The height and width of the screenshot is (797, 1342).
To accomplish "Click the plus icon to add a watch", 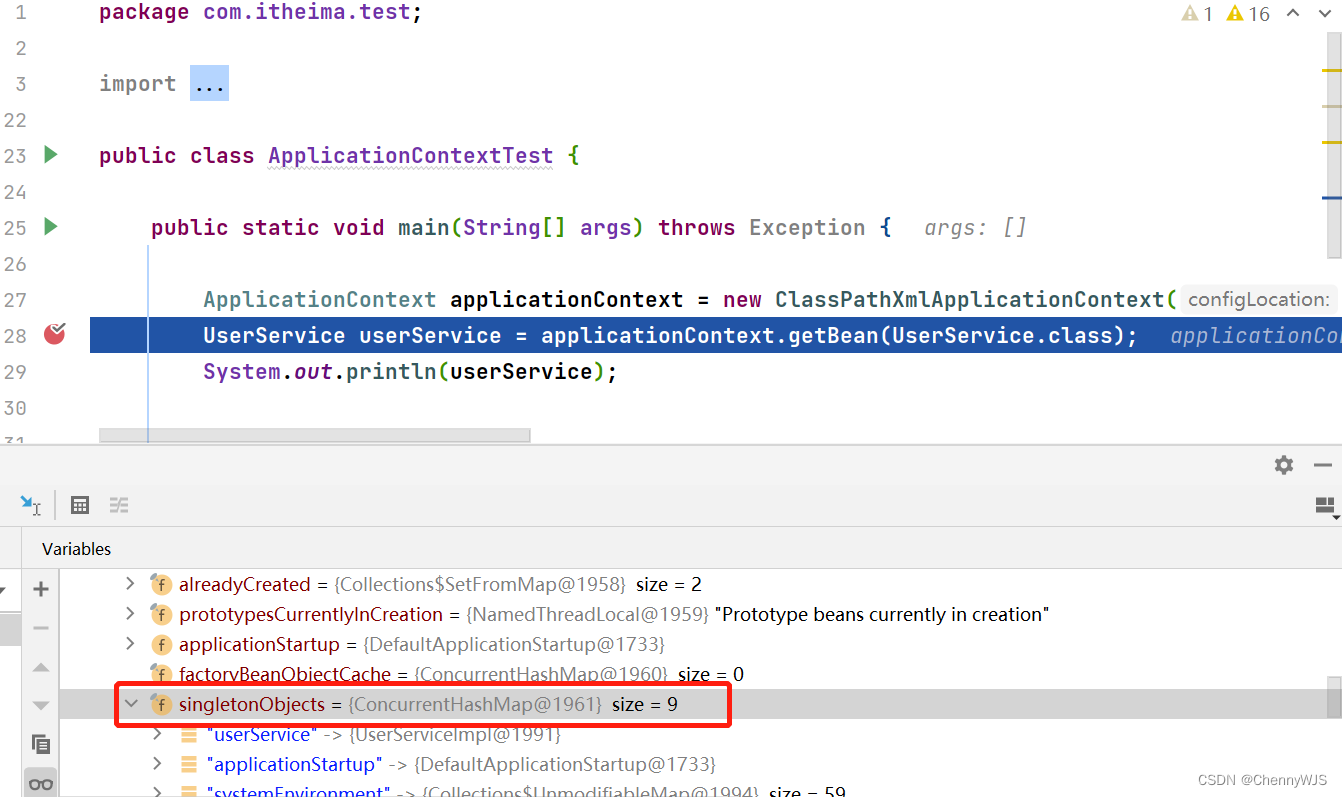I will click(x=40, y=589).
